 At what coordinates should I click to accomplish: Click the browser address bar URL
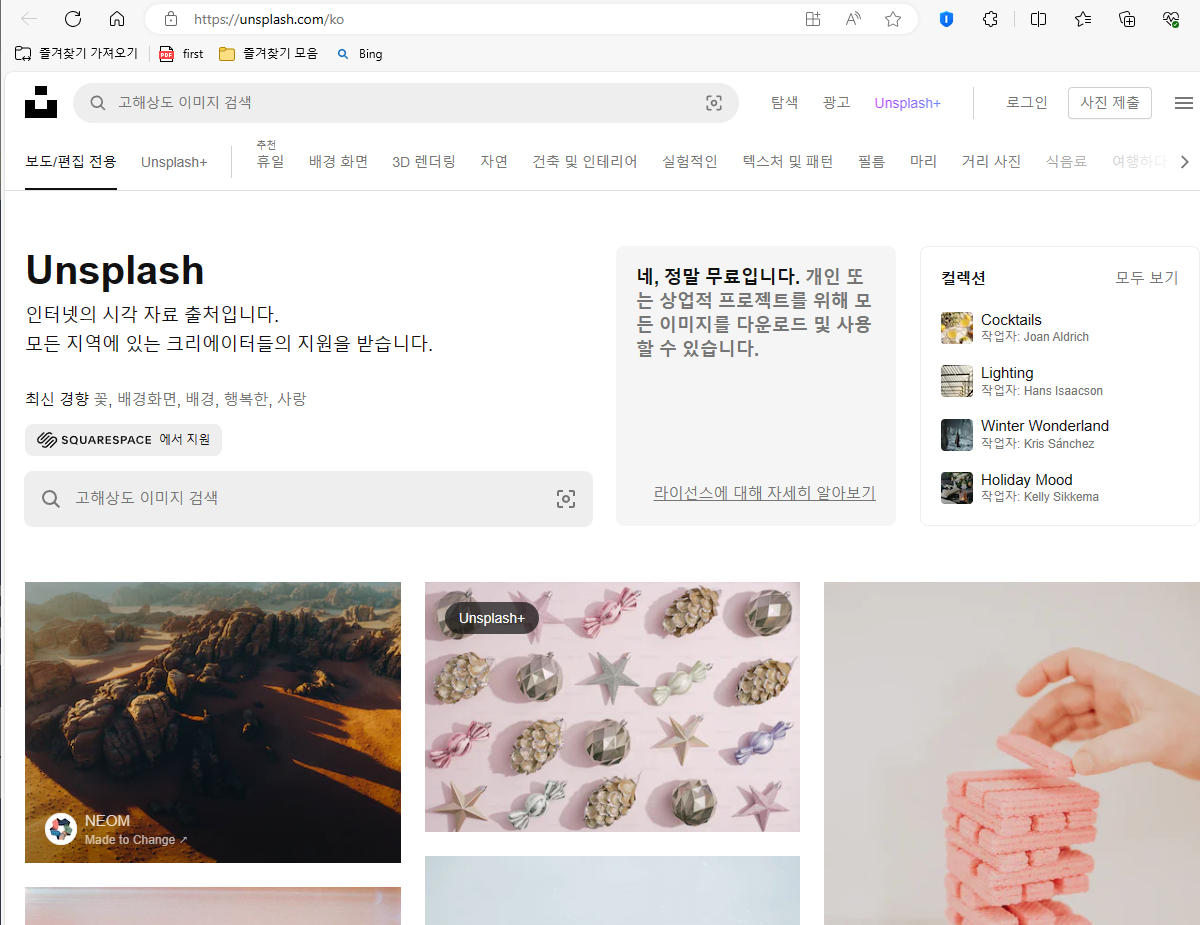(269, 19)
